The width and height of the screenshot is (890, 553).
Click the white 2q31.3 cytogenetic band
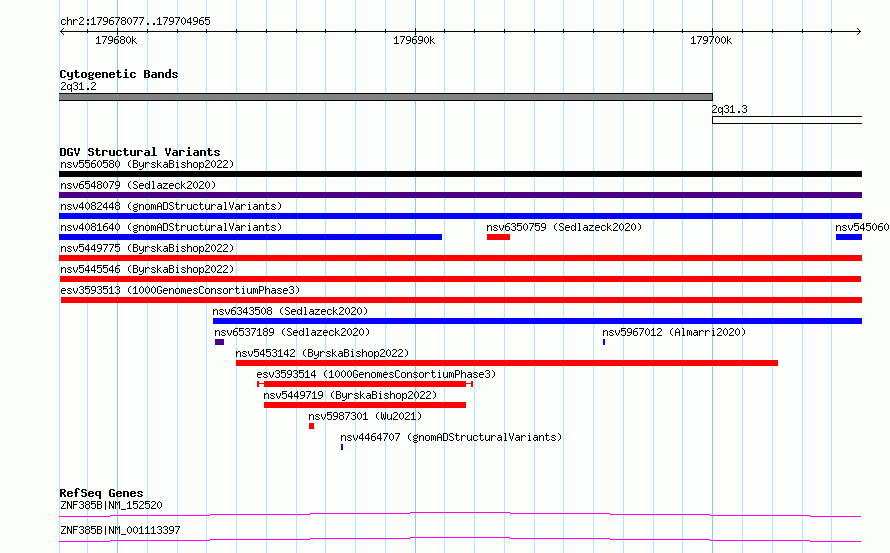pyautogui.click(x=787, y=120)
